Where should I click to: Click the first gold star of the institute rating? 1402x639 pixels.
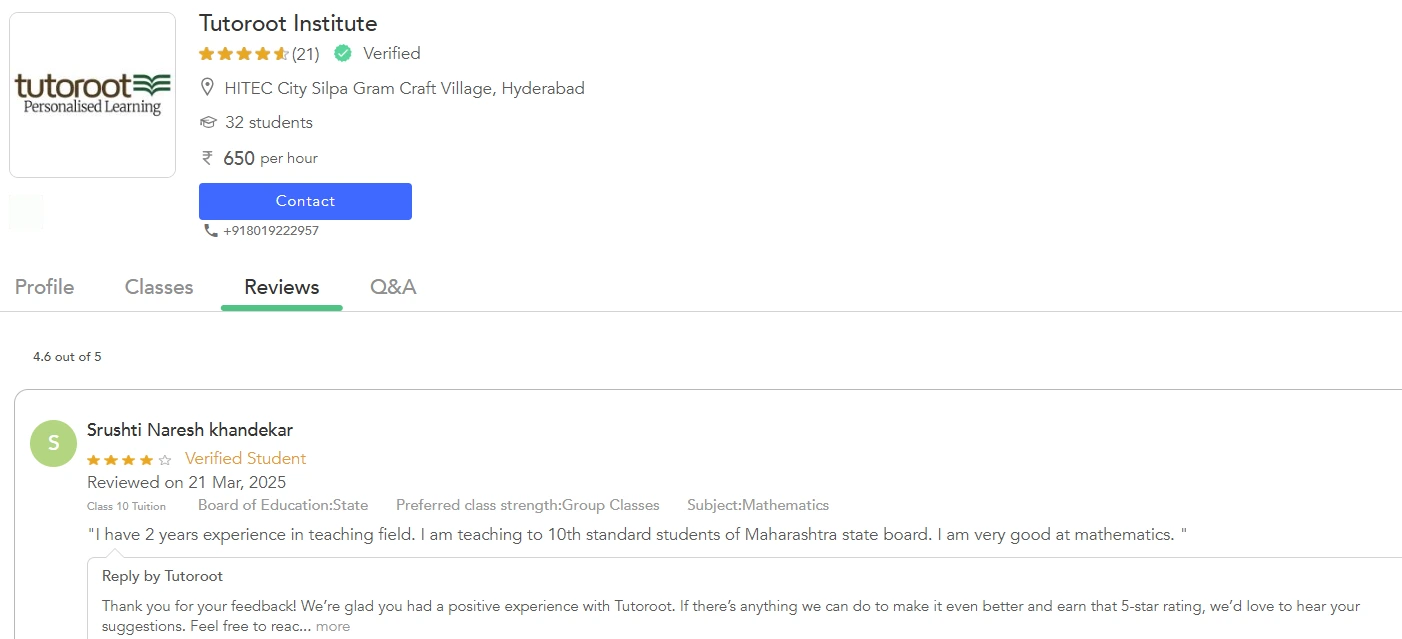point(206,53)
